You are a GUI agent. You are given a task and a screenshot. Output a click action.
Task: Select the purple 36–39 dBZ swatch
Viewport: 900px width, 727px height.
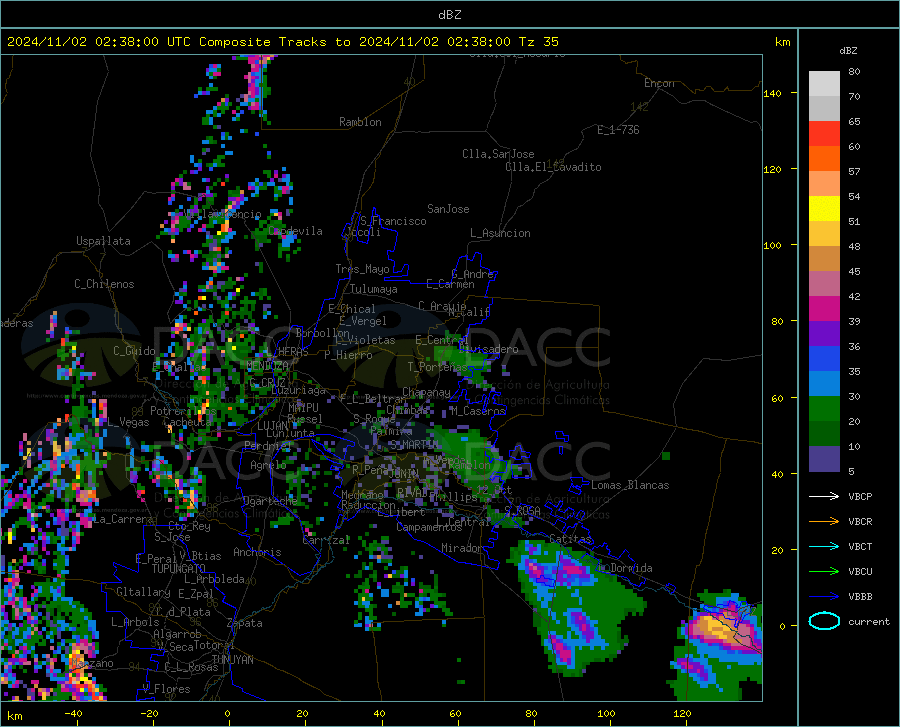pos(824,334)
